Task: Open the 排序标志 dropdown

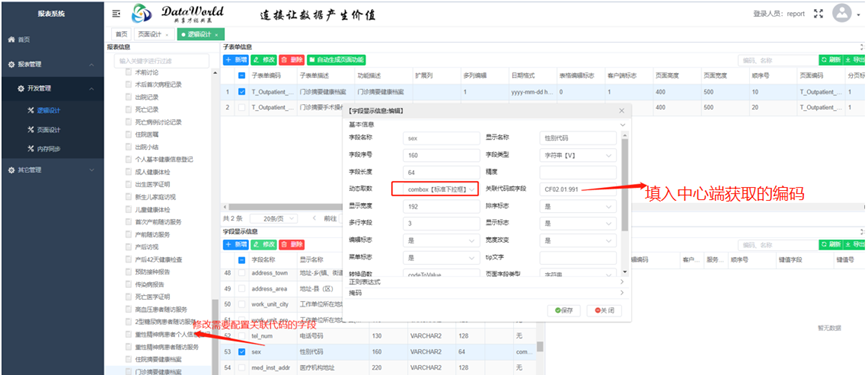Action: 577,207
